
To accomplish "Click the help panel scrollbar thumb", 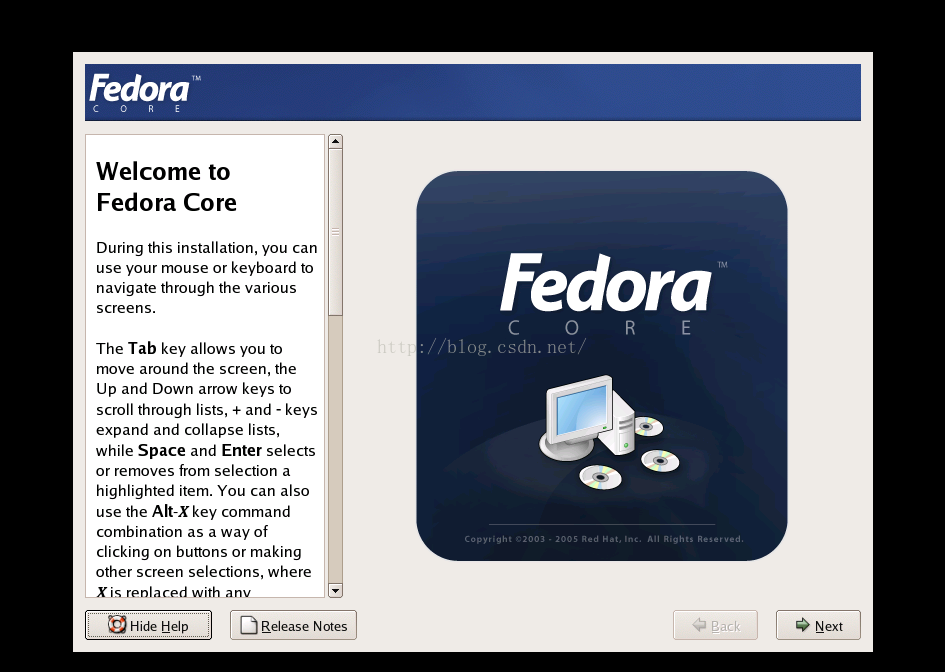I will point(335,232).
